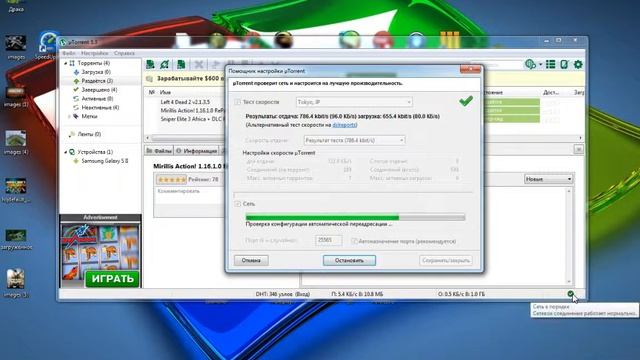
Task: Open the Tokyo, JP server dropdown
Action: pos(354,102)
